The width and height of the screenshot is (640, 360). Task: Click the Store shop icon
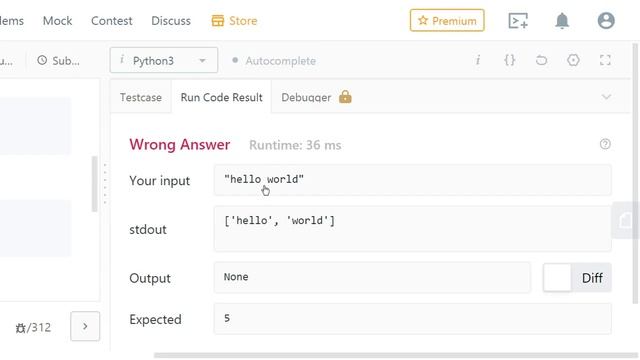pos(218,21)
